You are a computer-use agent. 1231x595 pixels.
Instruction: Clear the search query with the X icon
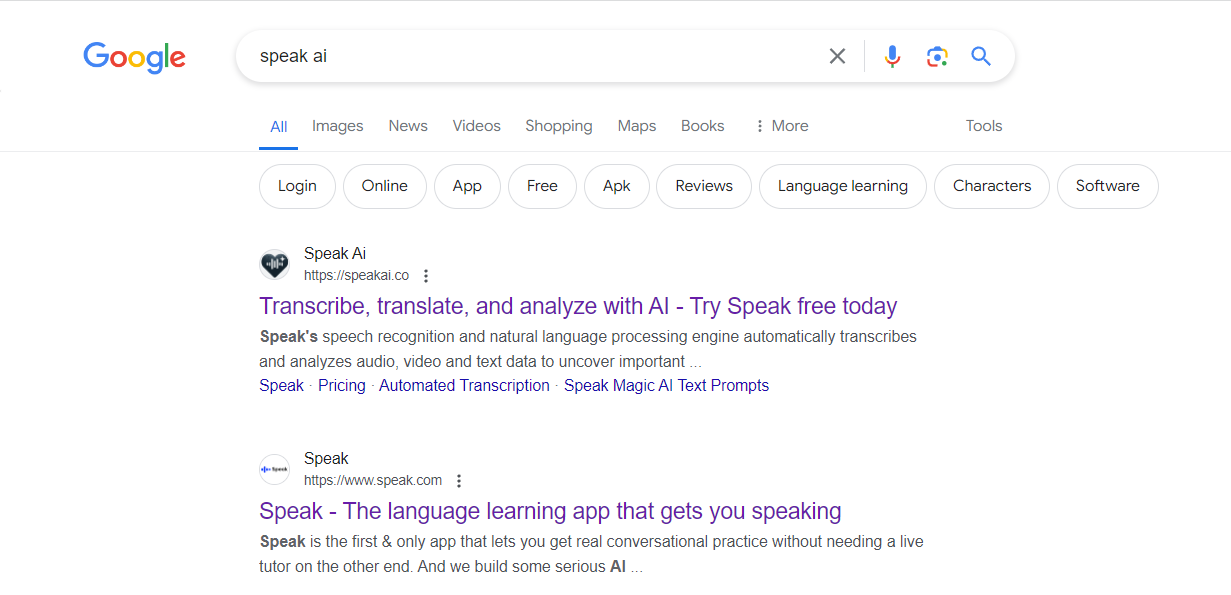[x=837, y=56]
